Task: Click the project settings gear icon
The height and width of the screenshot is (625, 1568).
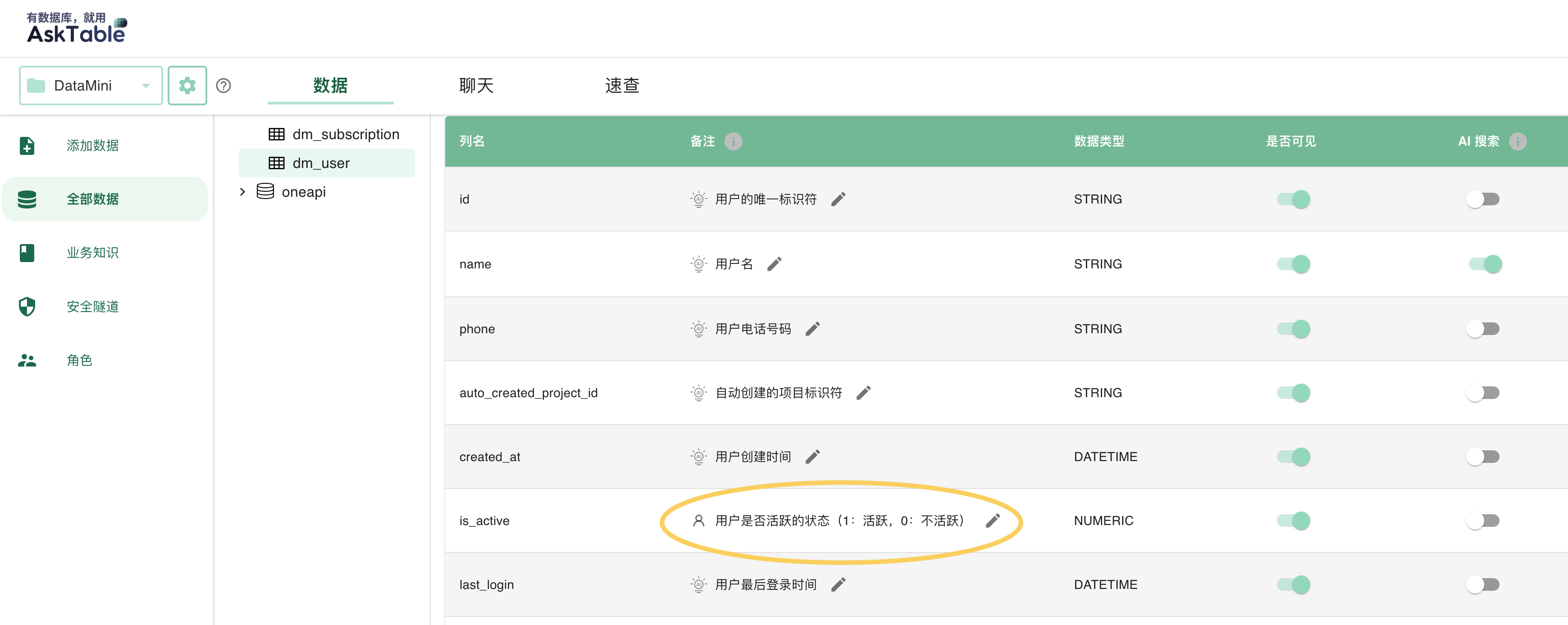Action: coord(187,85)
